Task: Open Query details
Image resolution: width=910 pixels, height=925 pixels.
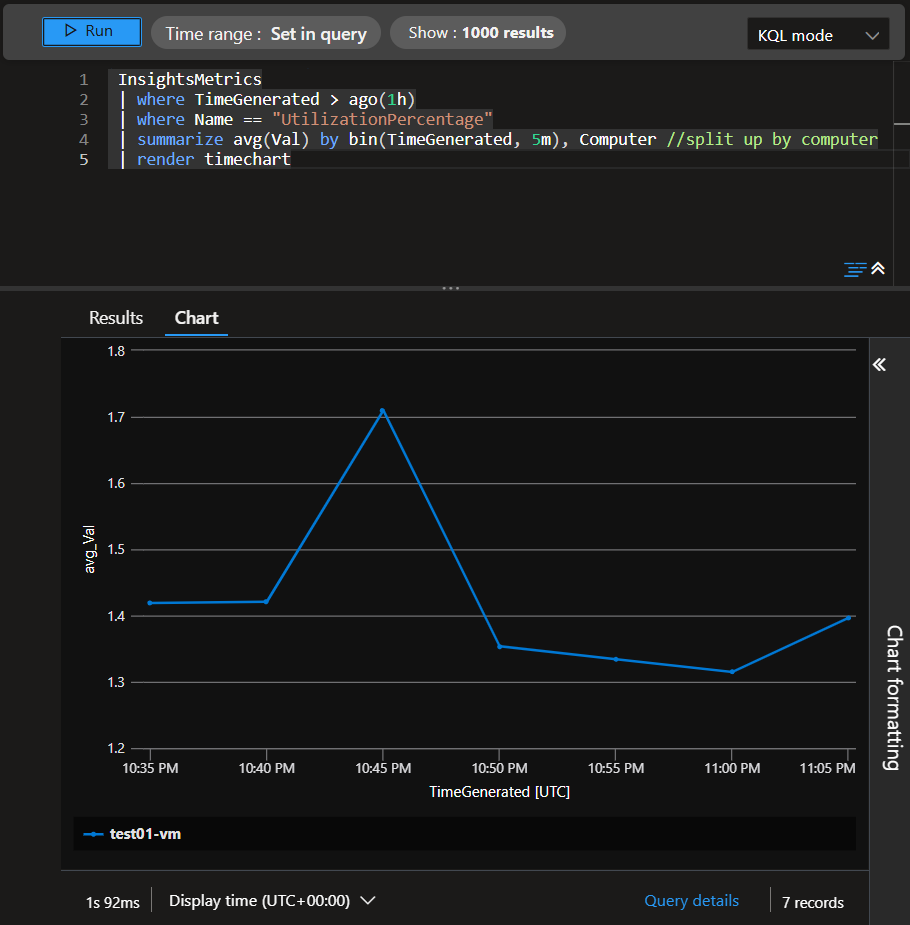Action: pos(691,900)
